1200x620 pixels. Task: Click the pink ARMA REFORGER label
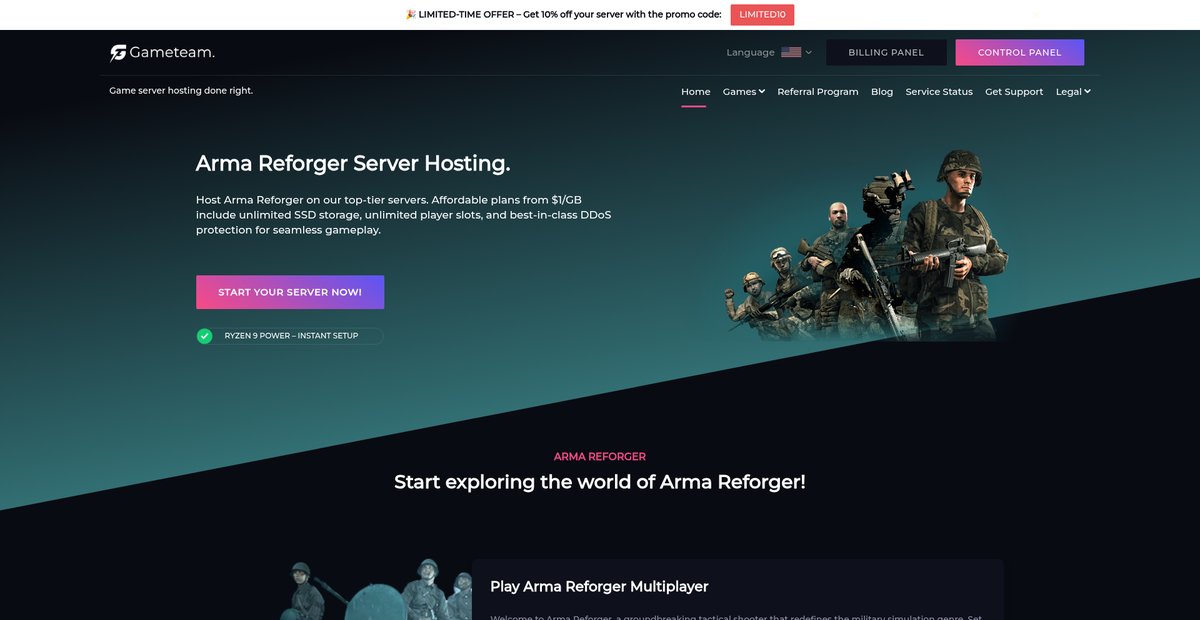tap(600, 456)
